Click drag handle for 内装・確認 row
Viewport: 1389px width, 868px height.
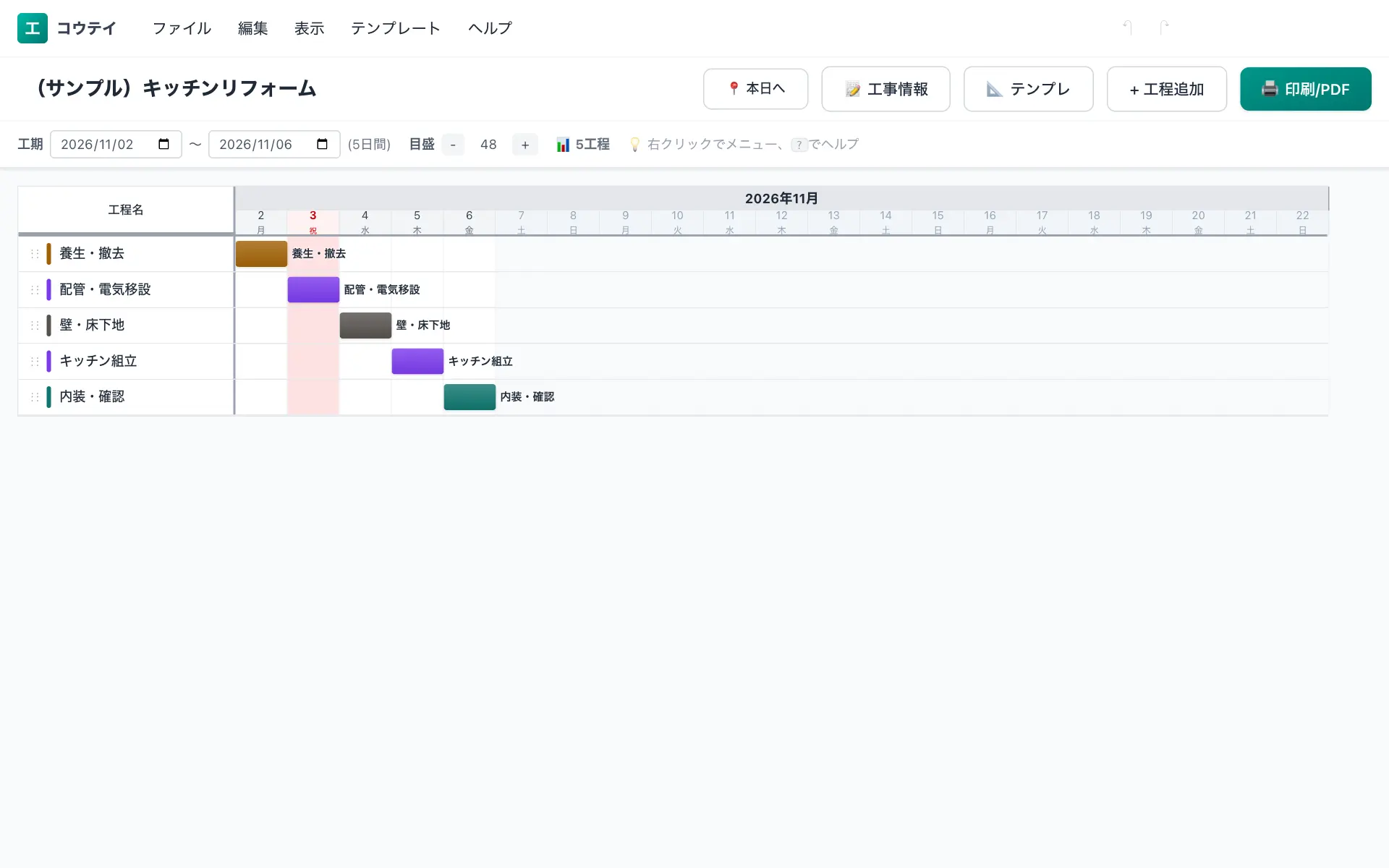click(x=34, y=397)
